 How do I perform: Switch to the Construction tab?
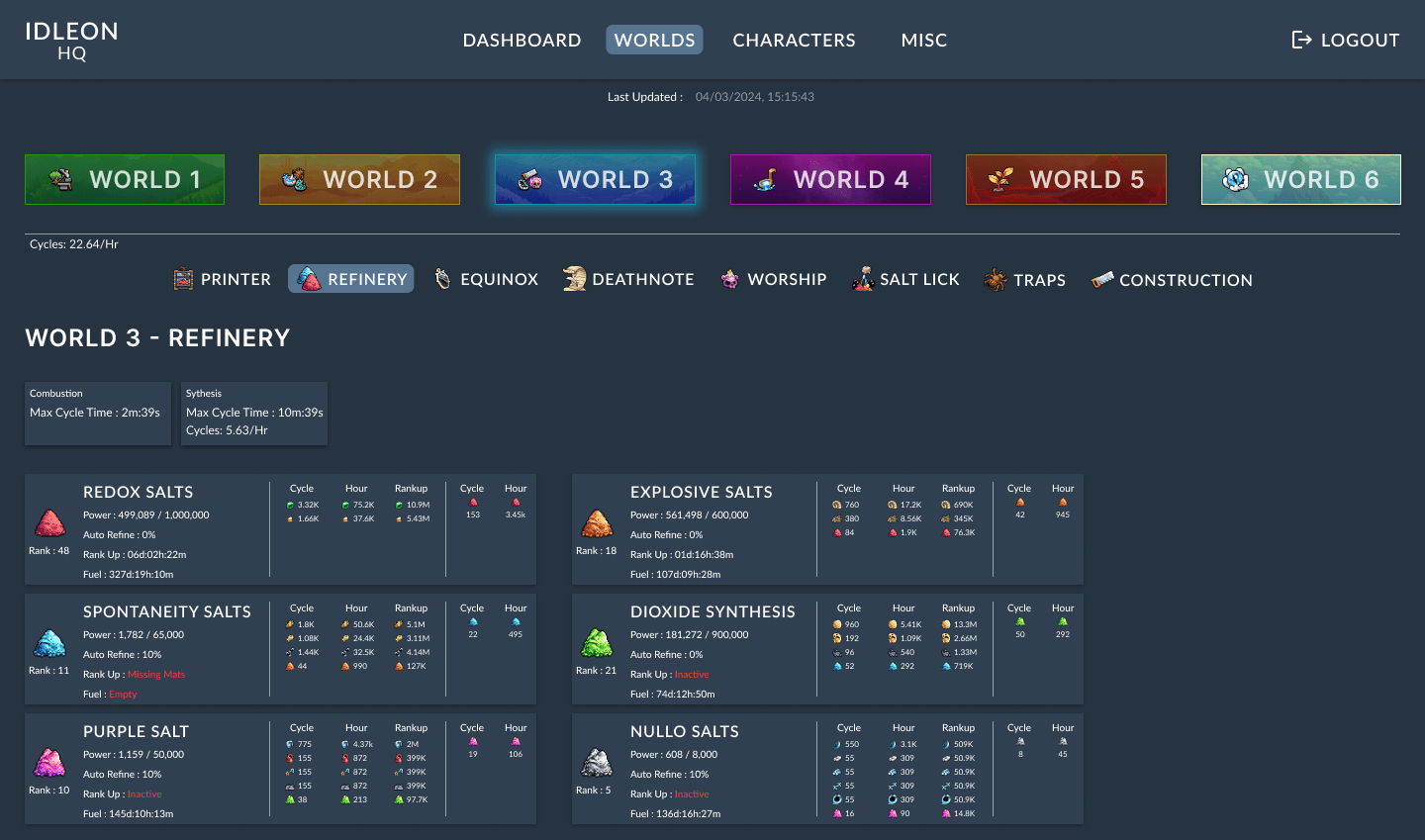1172,280
